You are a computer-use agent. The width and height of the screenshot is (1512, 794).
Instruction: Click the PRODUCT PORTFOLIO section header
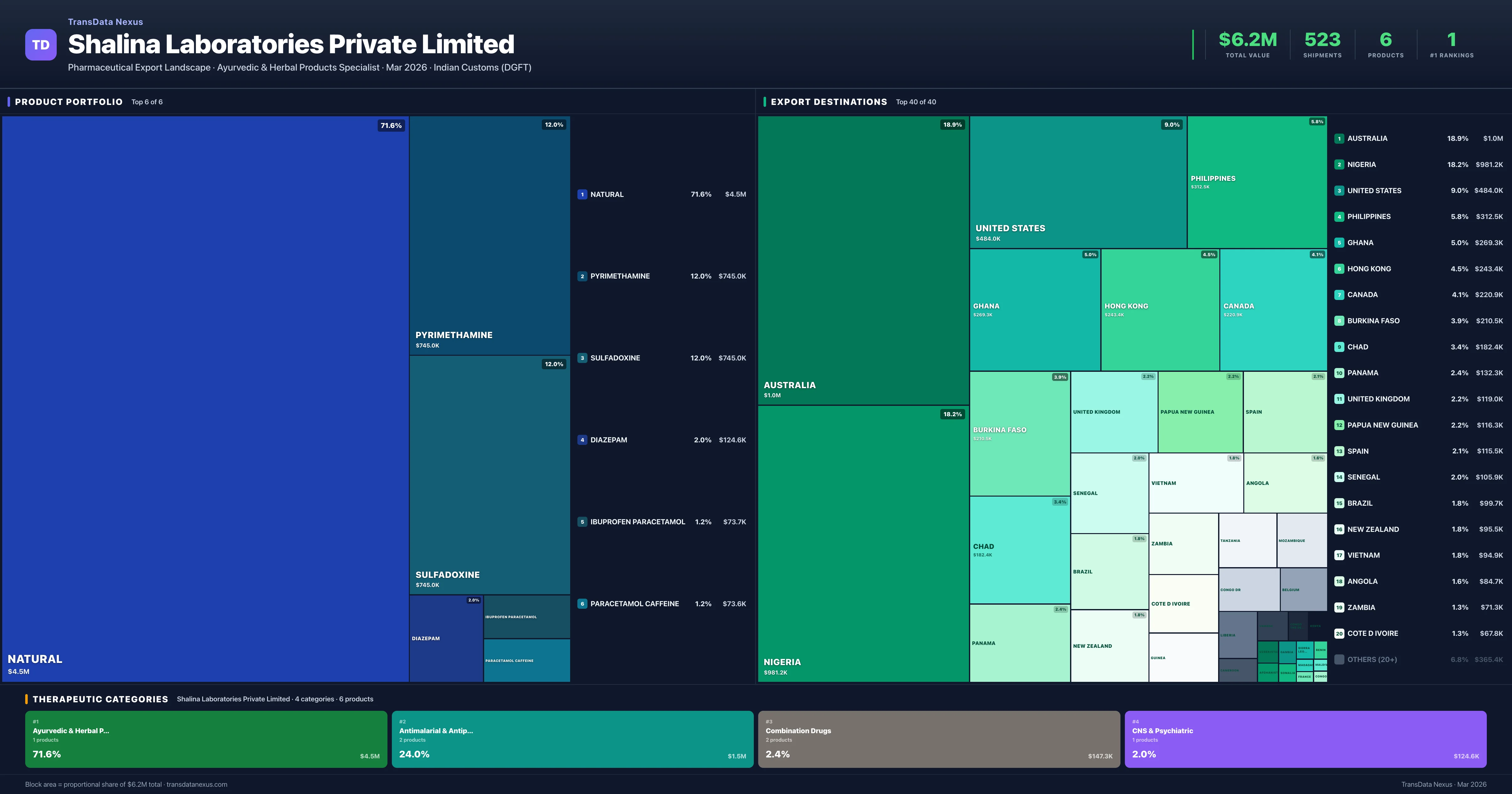click(69, 101)
